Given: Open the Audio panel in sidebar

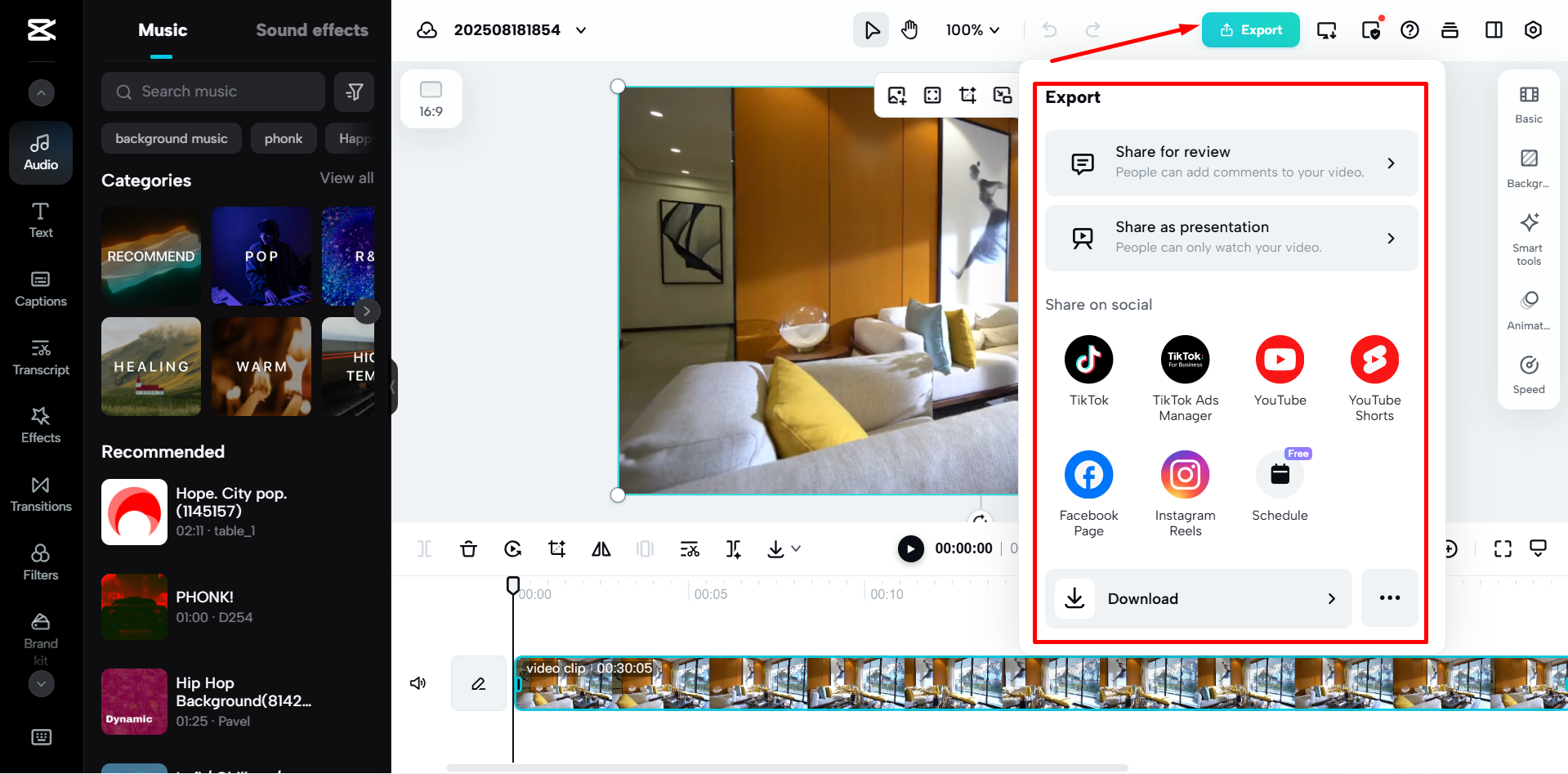Looking at the screenshot, I should coord(41,153).
